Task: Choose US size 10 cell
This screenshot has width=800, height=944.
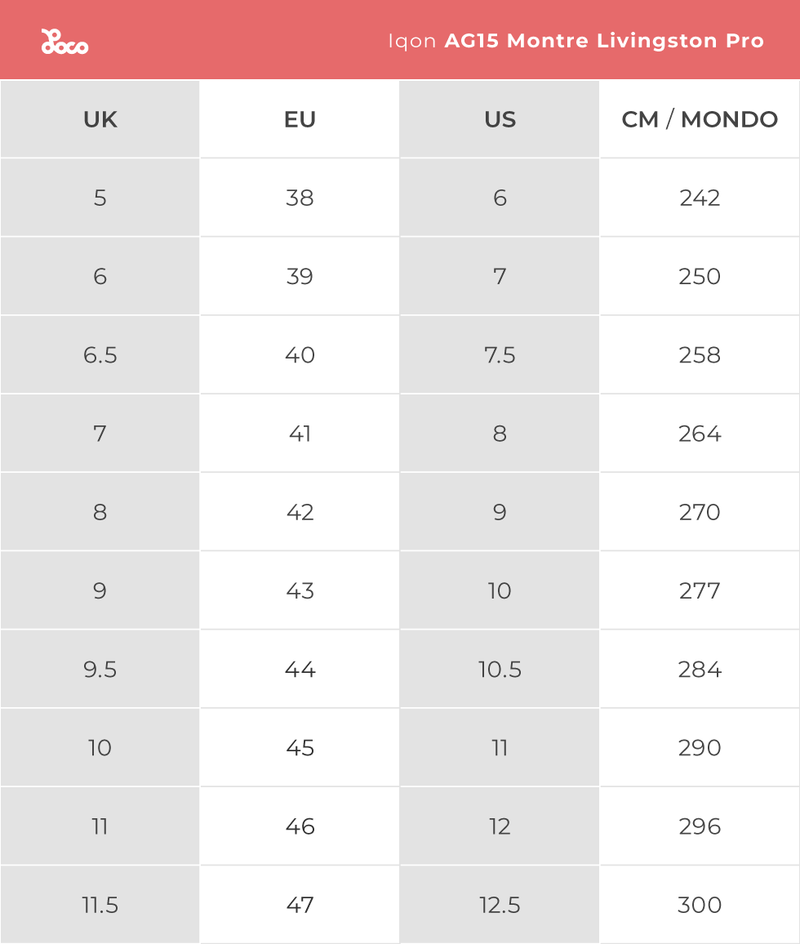Action: 500,591
